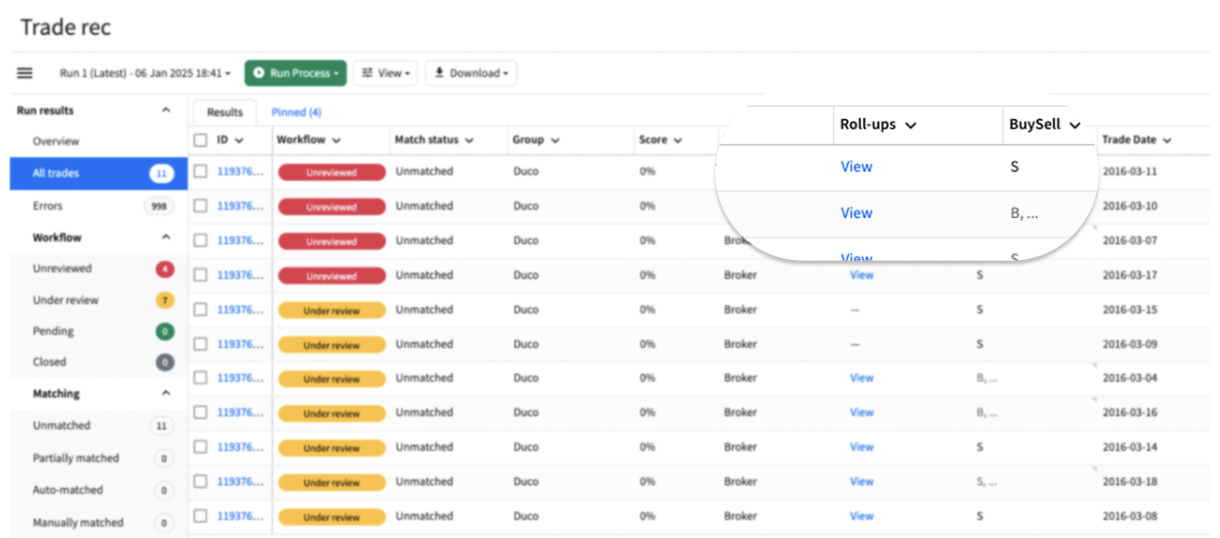Click the first red Unreviewed status pill
This screenshot has height=538, width=1220.
331,172
